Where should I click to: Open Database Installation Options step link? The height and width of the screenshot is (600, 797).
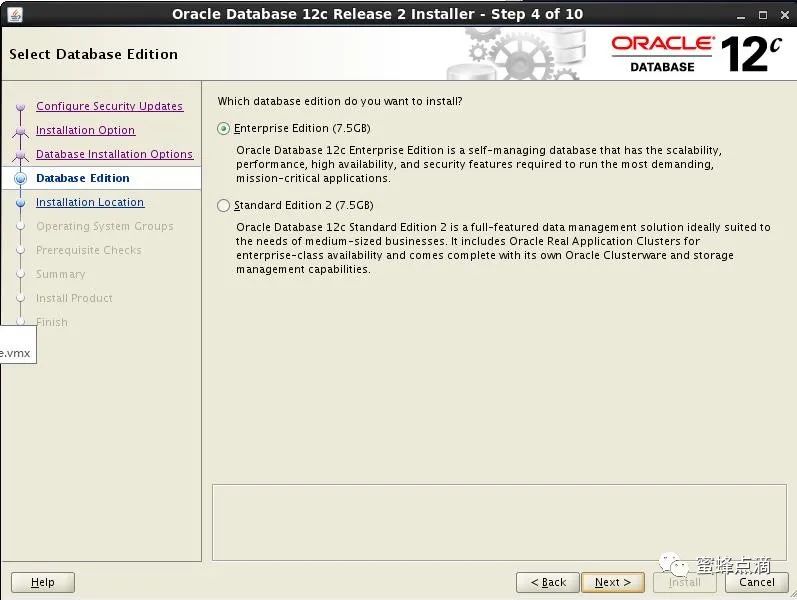tap(114, 154)
